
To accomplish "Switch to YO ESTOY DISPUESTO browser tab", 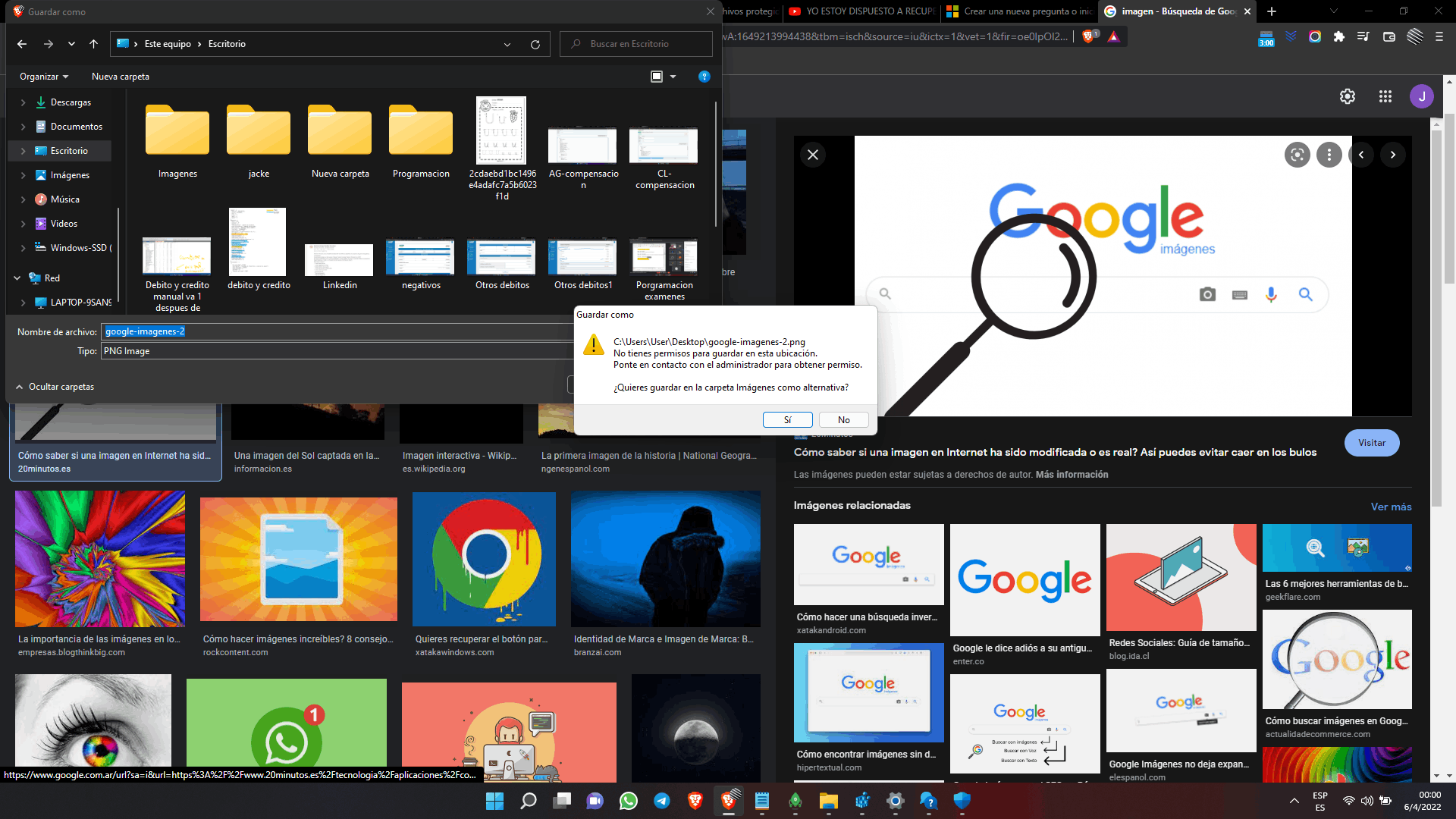I will [x=863, y=11].
